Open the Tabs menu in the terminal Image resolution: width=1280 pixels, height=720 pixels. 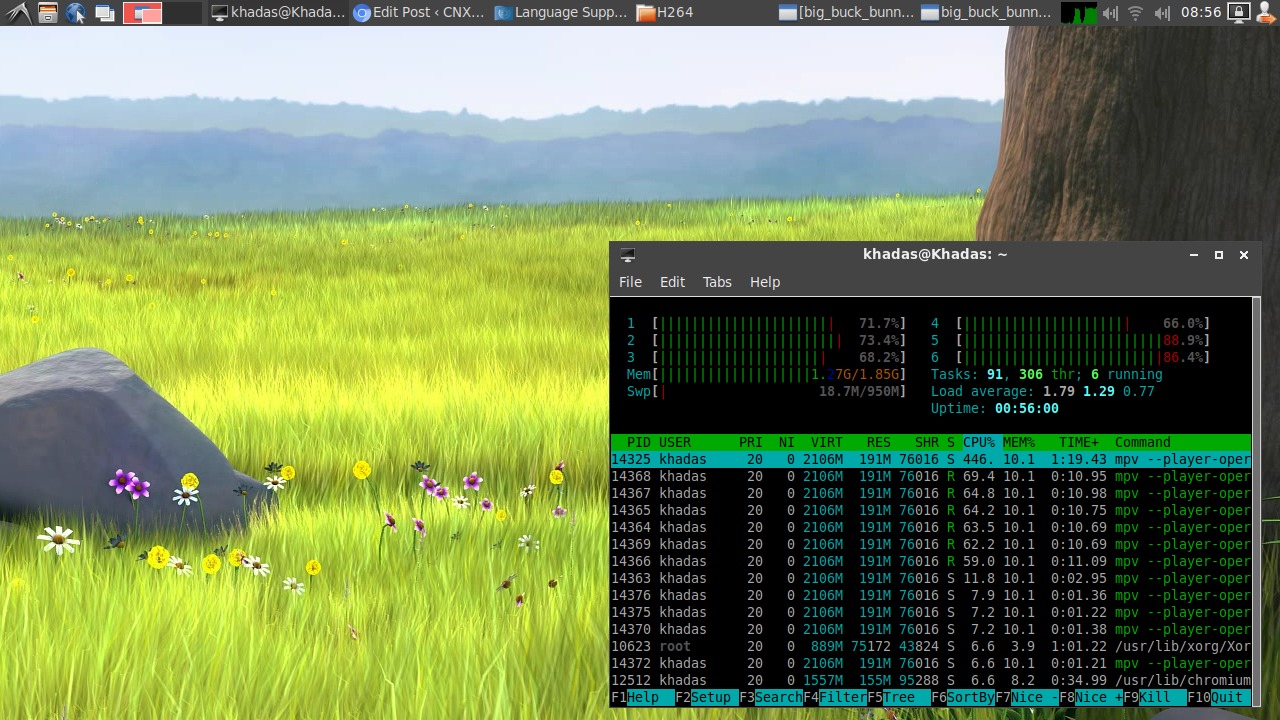(717, 282)
